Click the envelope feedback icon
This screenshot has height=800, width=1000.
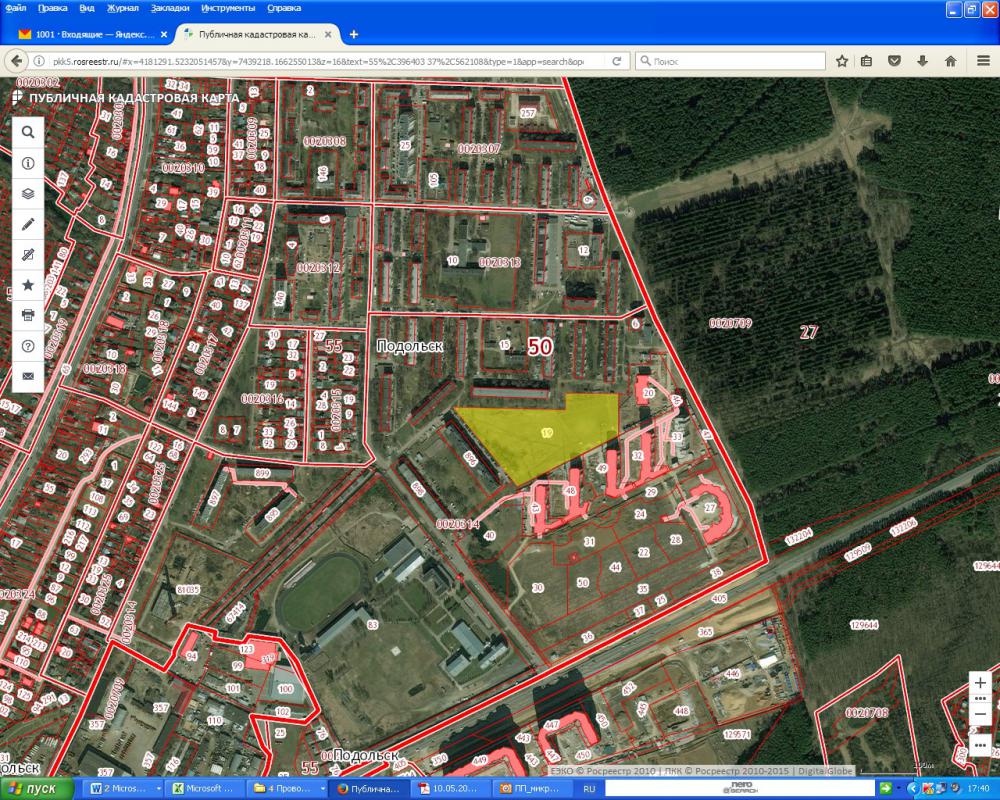click(28, 376)
